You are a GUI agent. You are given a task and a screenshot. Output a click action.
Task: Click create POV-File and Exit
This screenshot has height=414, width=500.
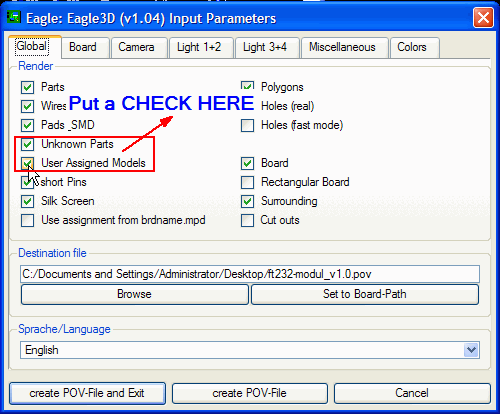87,393
